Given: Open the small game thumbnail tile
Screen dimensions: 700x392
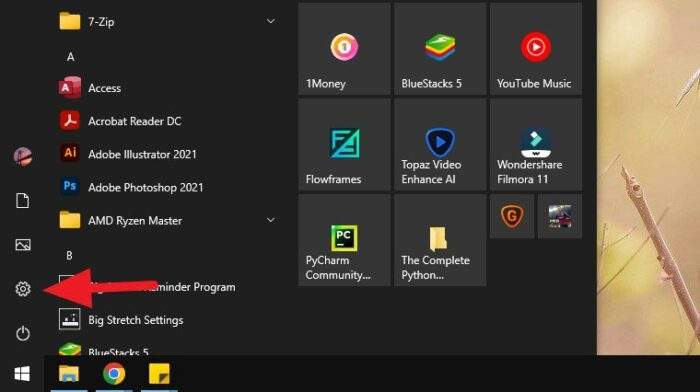Looking at the screenshot, I should [x=560, y=217].
